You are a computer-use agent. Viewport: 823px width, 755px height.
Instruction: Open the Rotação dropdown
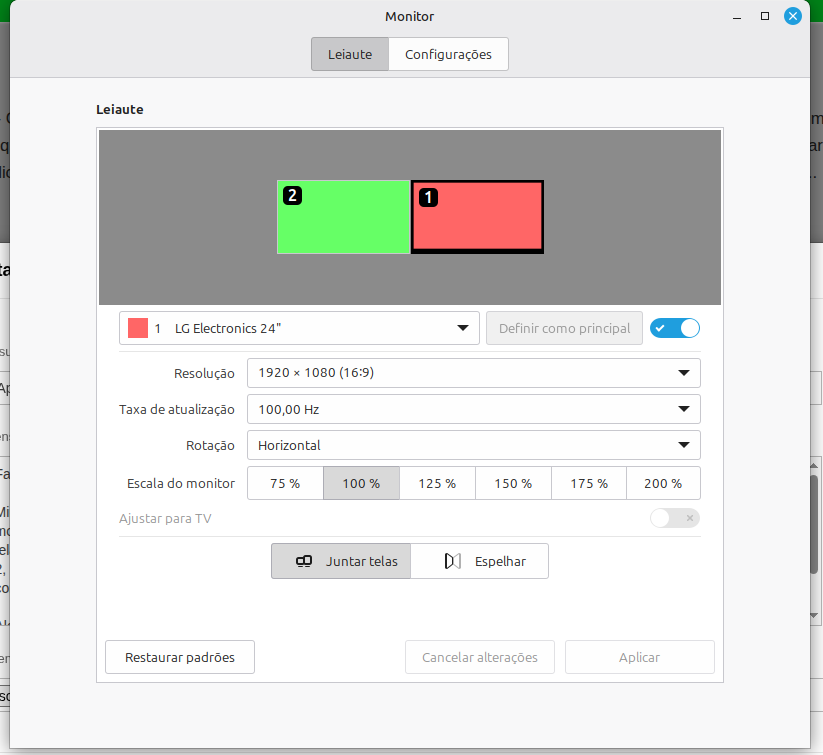coord(473,445)
